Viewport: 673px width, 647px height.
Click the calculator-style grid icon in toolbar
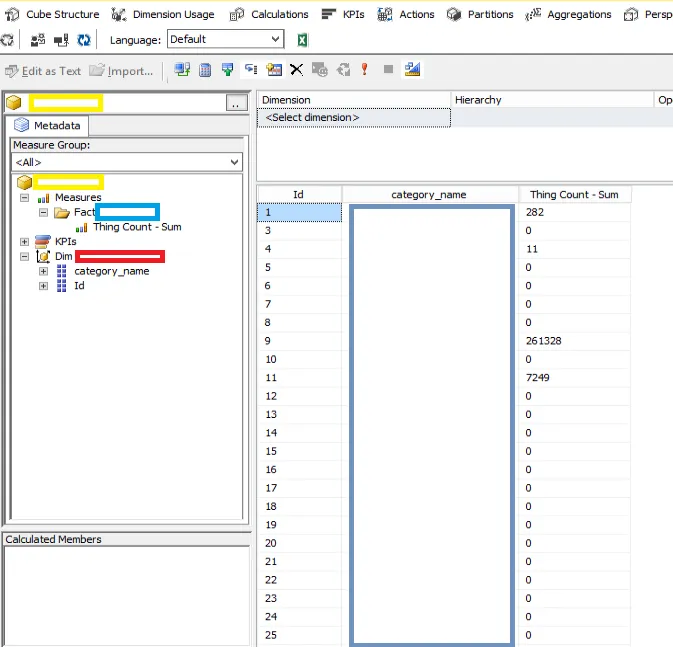click(x=205, y=70)
